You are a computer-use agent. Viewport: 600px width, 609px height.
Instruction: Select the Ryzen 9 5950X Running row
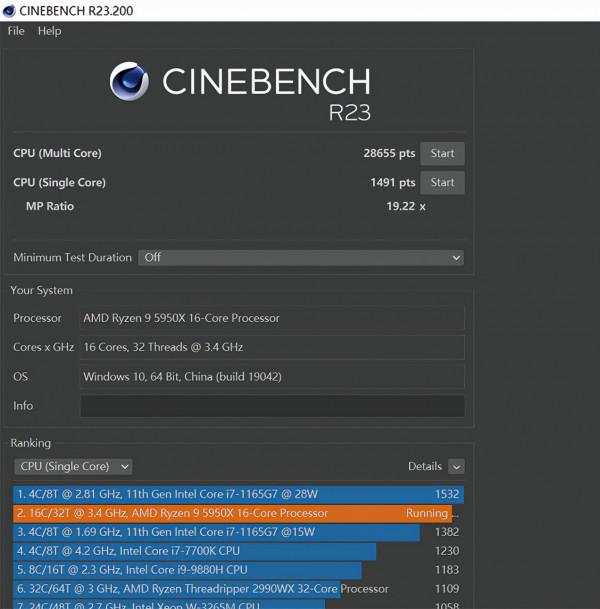point(238,513)
